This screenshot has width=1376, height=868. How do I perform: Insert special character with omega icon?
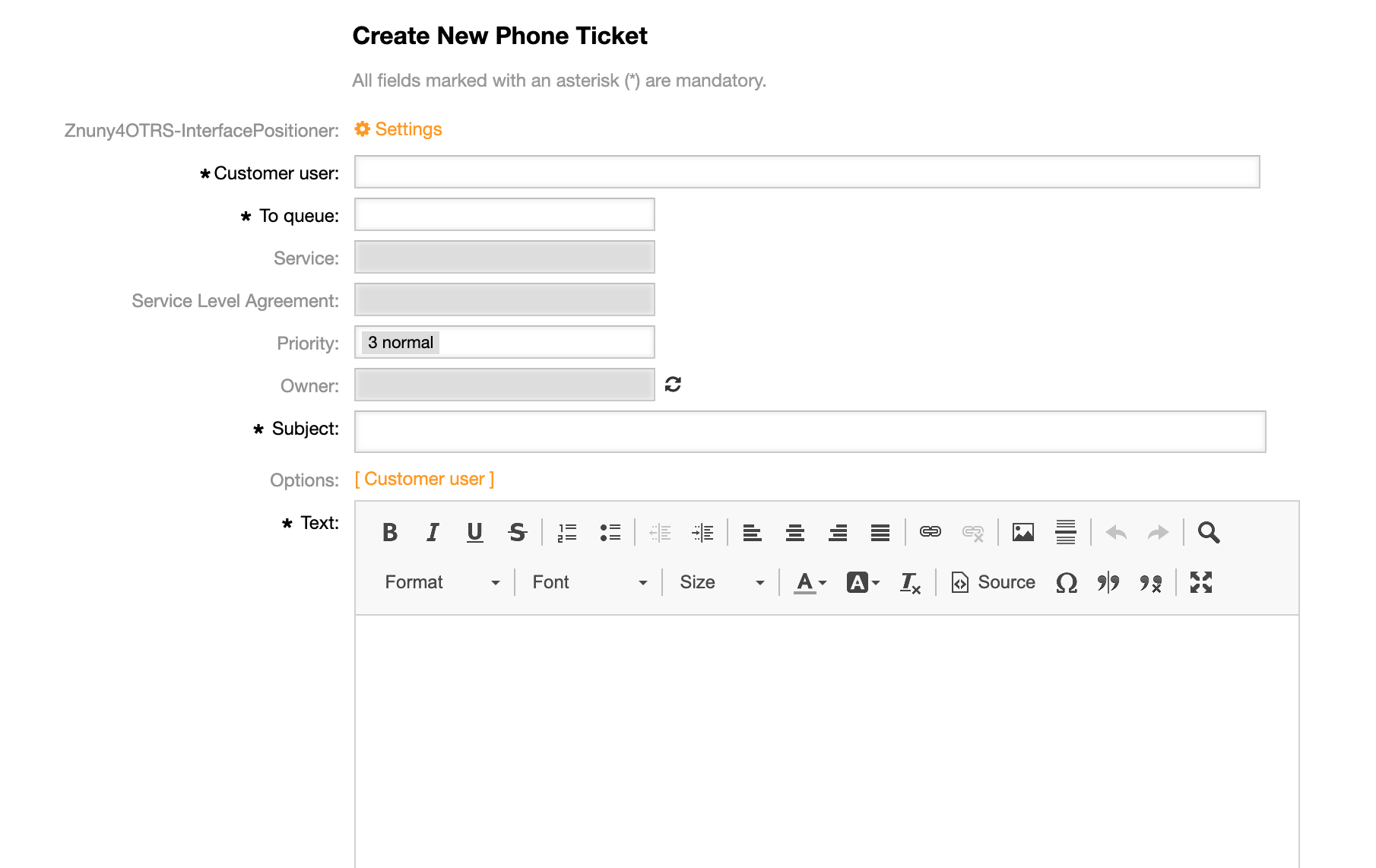(1067, 582)
